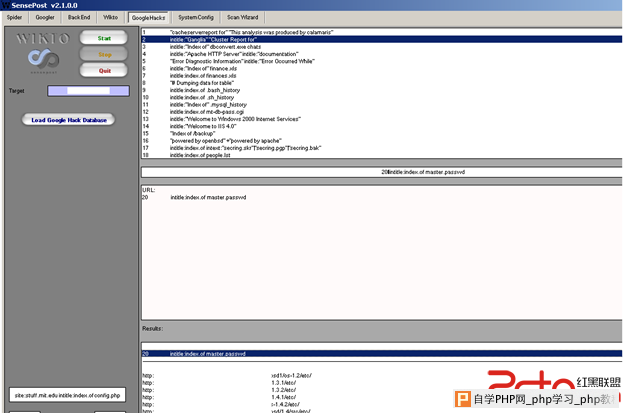Image resolution: width=624 pixels, height=413 pixels.
Task: Click the green Start button
Action: coord(104,38)
